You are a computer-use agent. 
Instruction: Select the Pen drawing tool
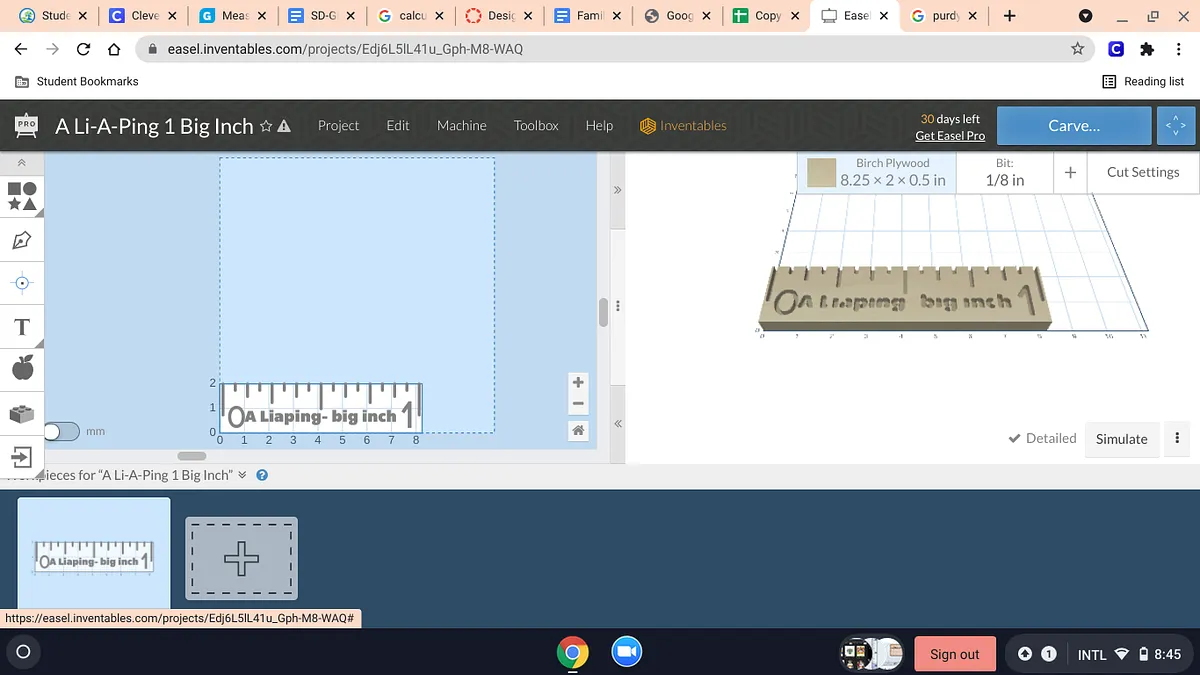(22, 240)
